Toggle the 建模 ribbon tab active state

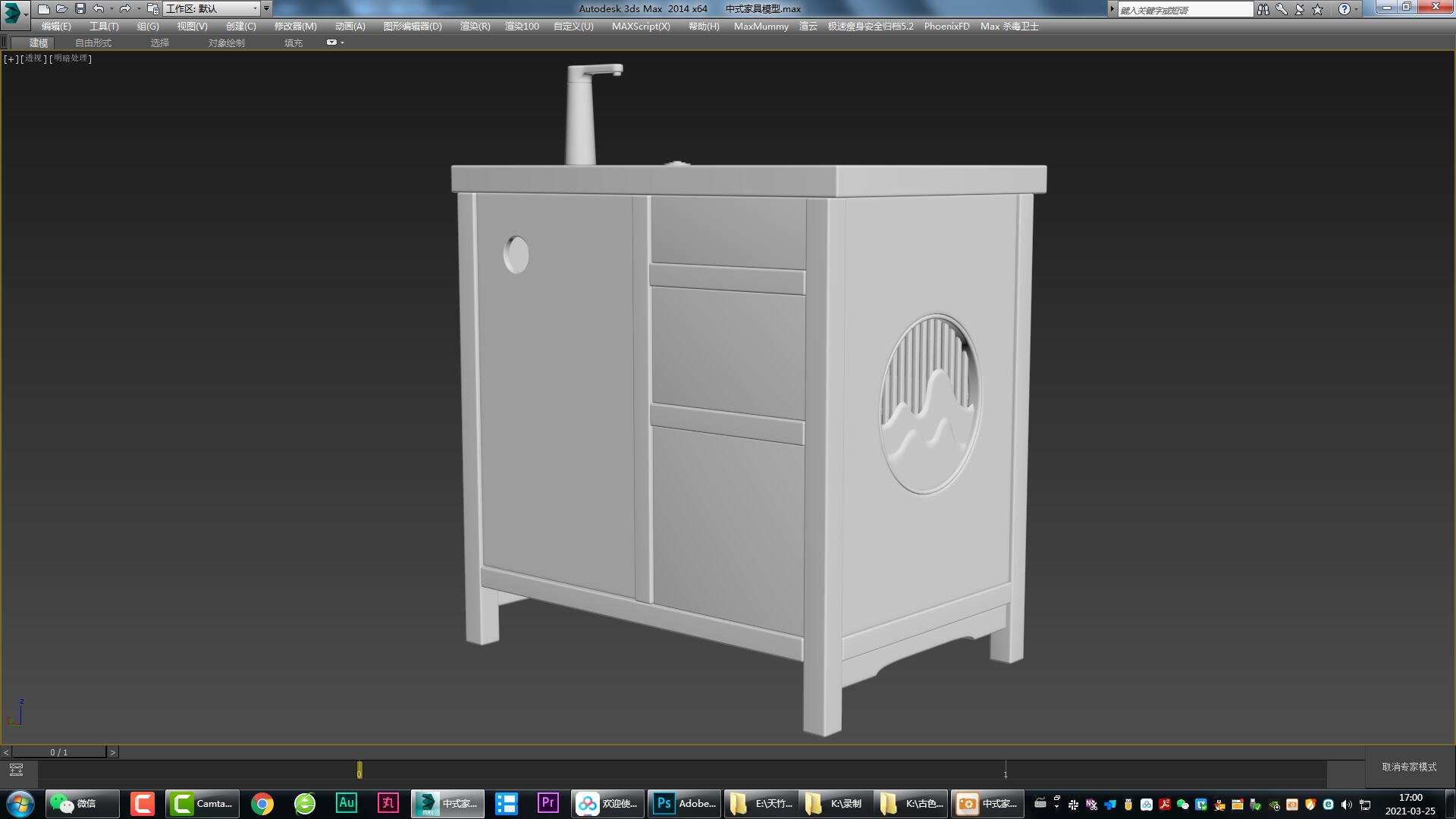pyautogui.click(x=41, y=42)
